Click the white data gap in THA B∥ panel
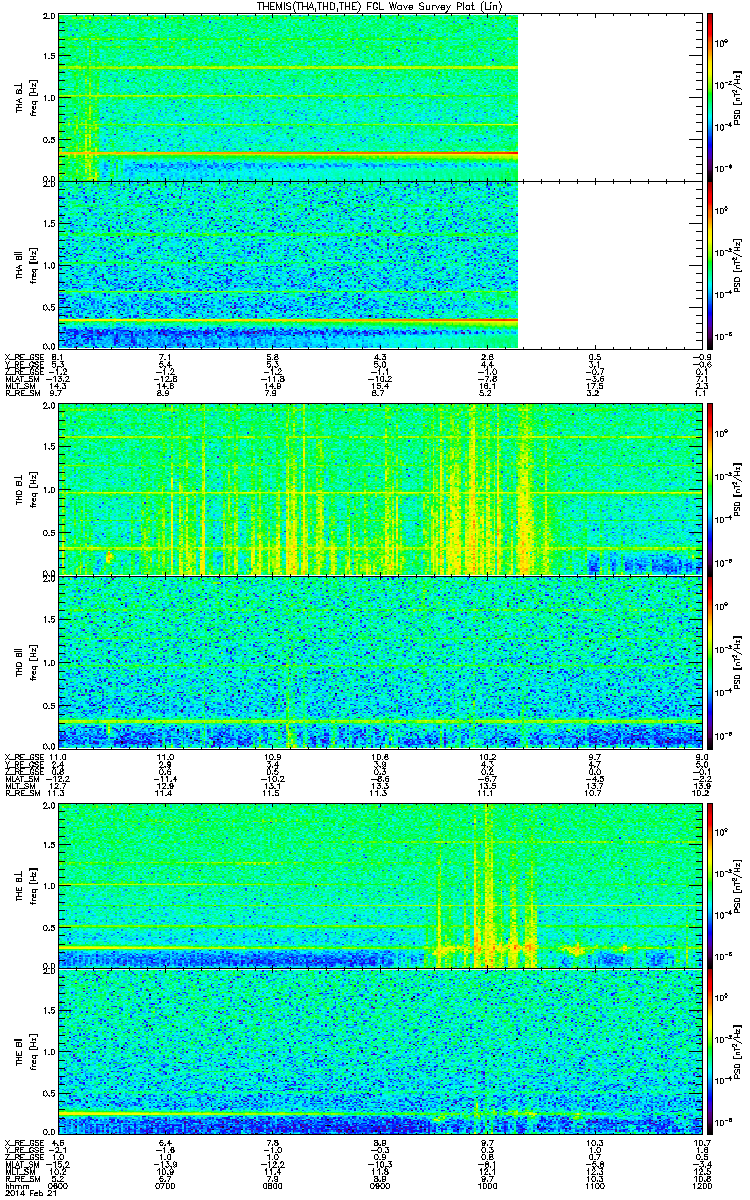This screenshot has height=1200, width=750. (605, 264)
